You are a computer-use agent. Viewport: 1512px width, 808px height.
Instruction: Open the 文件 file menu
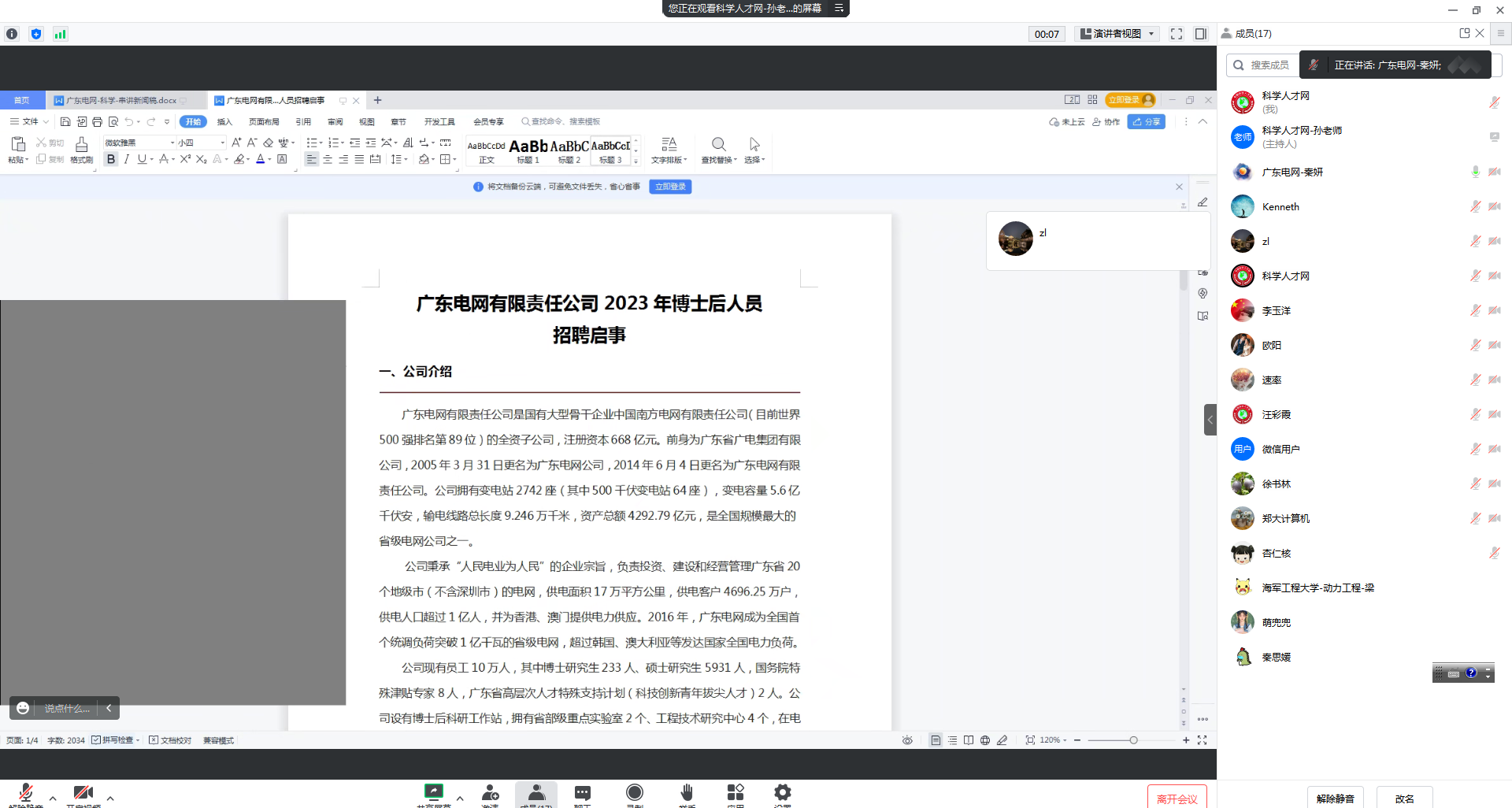pos(29,121)
